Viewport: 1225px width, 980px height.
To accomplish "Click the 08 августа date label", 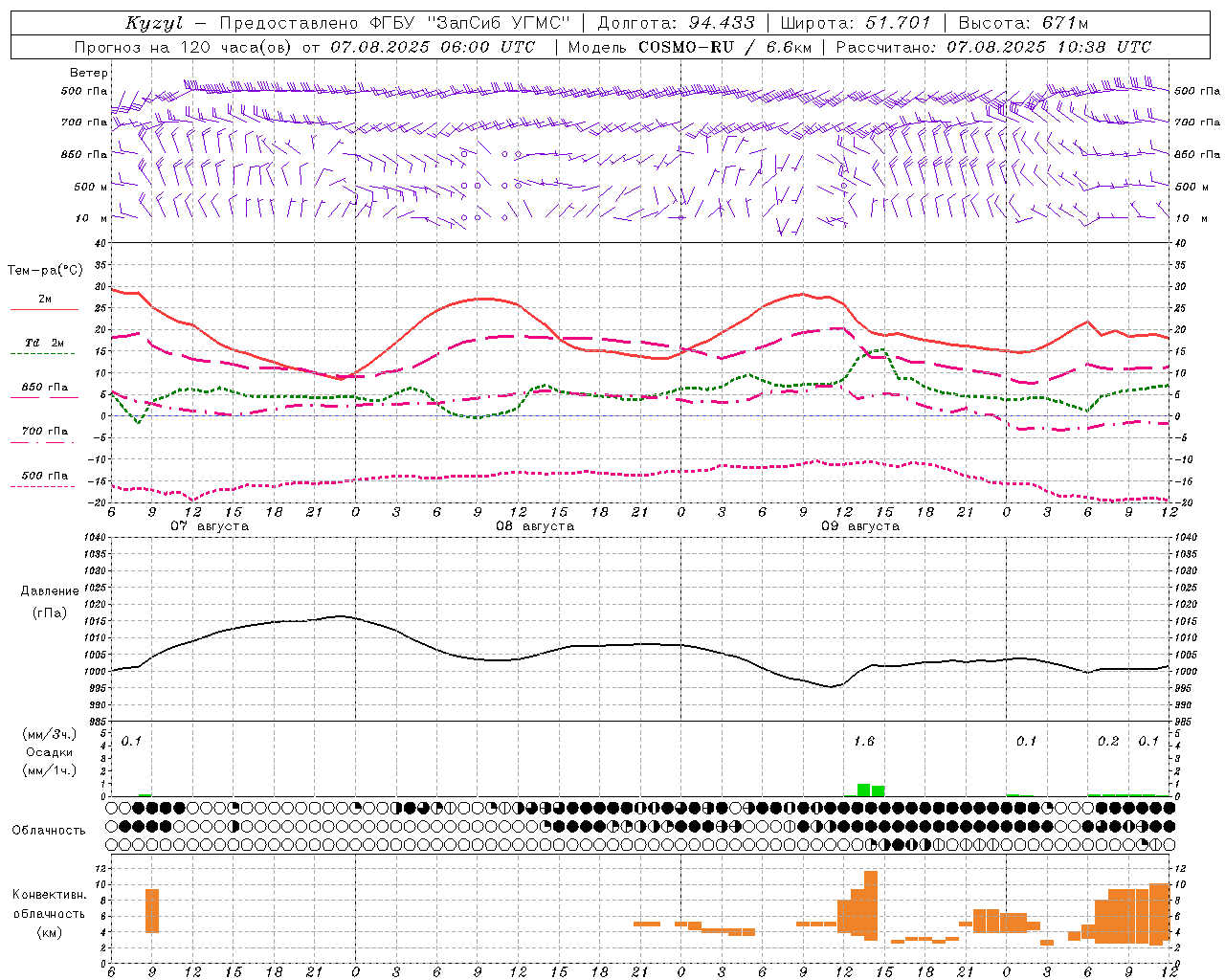I will pos(535,526).
